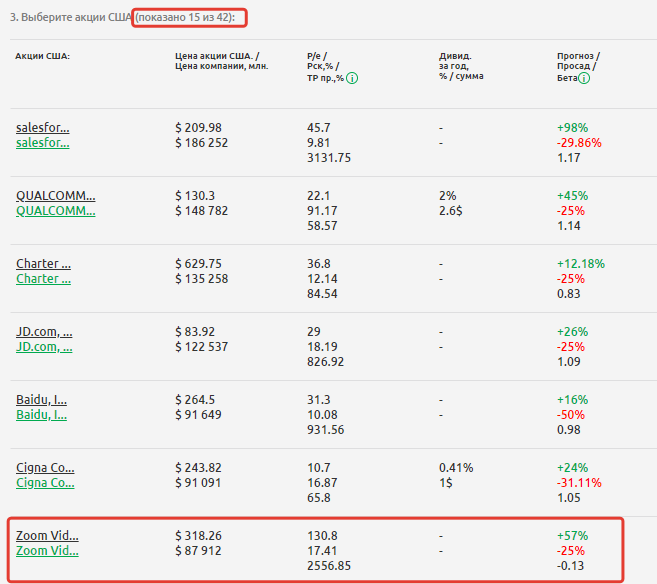Open the black salesforce stock link
Image resolution: width=657 pixels, height=584 pixels.
[x=43, y=127]
